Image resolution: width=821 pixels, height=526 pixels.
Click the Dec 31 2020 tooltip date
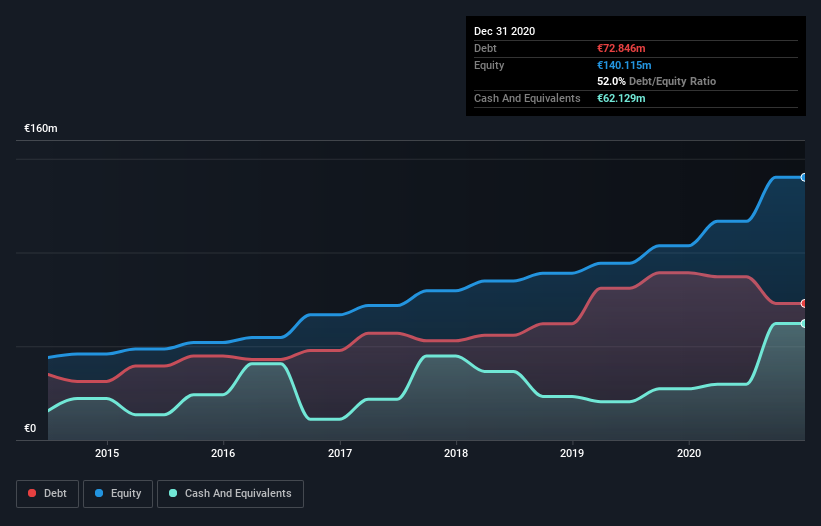[x=504, y=31]
